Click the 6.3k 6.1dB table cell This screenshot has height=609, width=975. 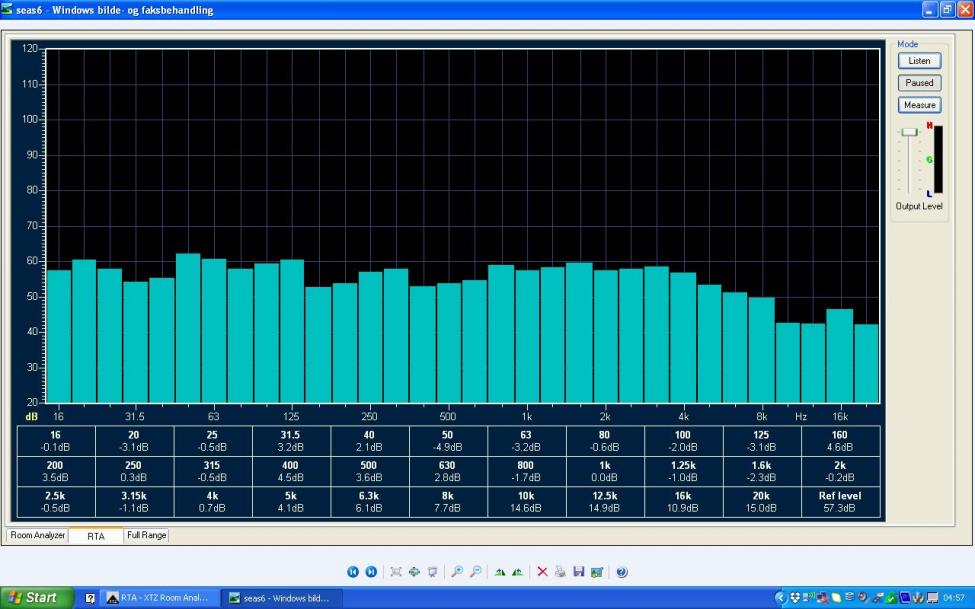point(369,502)
